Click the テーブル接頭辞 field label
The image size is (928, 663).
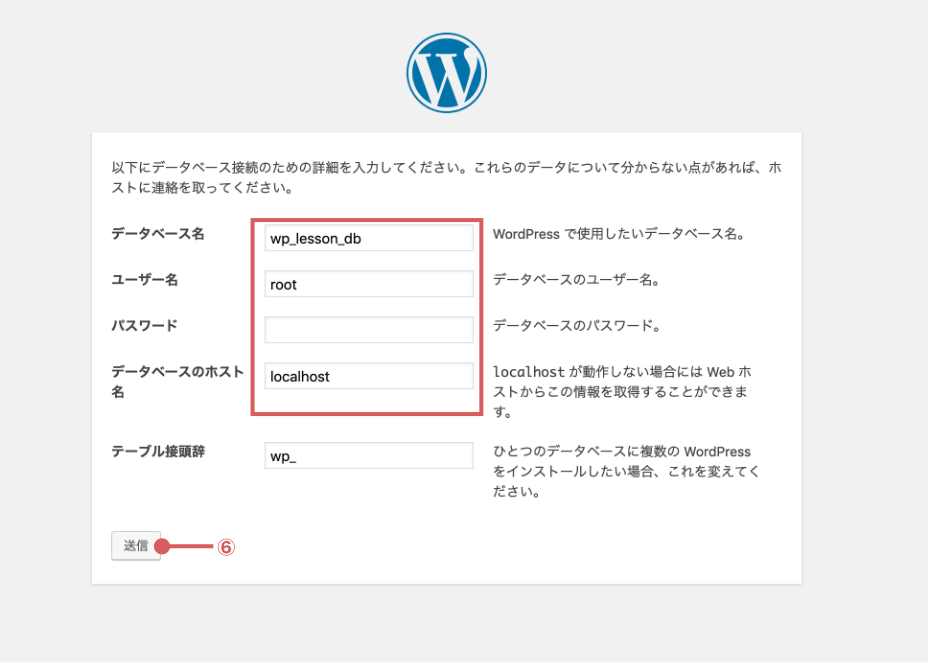pos(158,451)
